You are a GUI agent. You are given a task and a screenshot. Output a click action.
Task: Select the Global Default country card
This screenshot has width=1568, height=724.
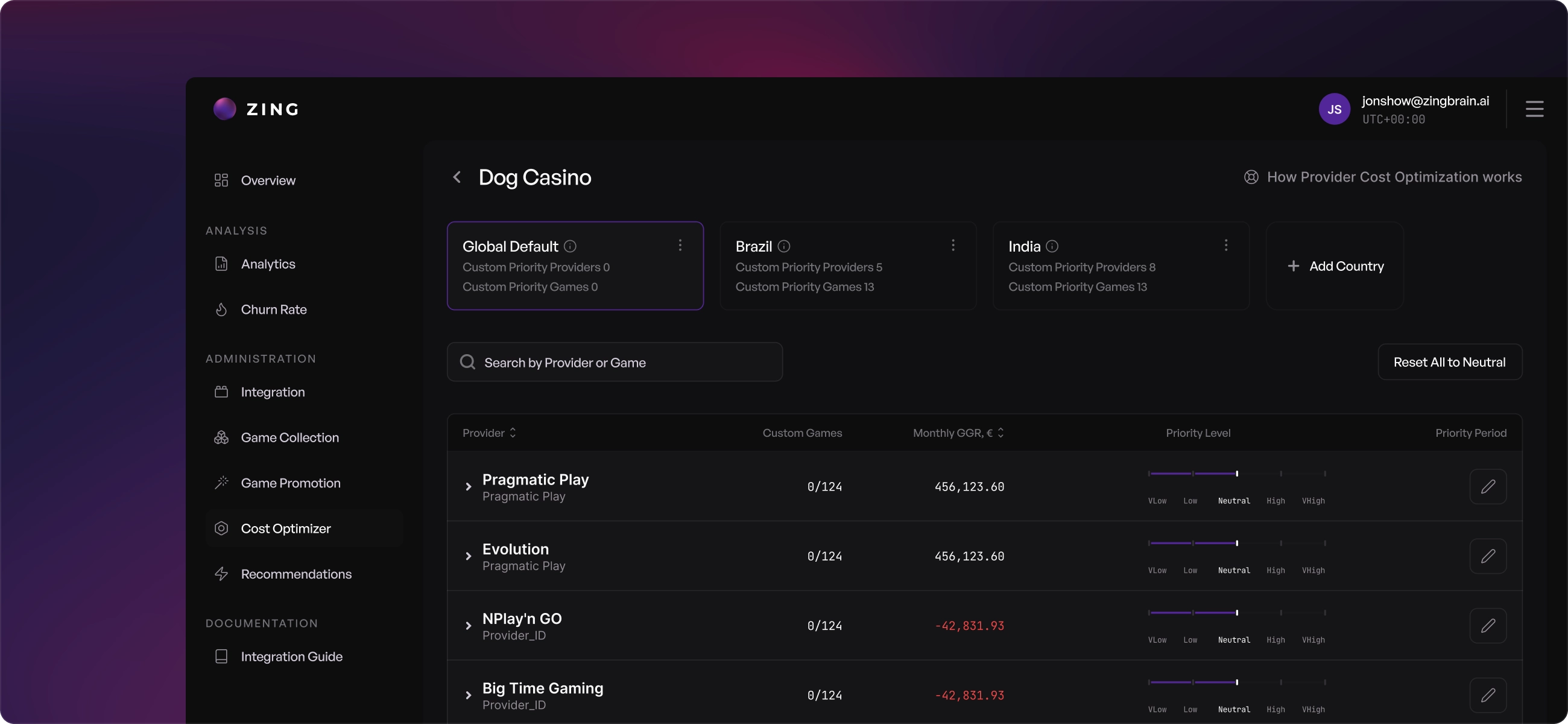pyautogui.click(x=575, y=265)
